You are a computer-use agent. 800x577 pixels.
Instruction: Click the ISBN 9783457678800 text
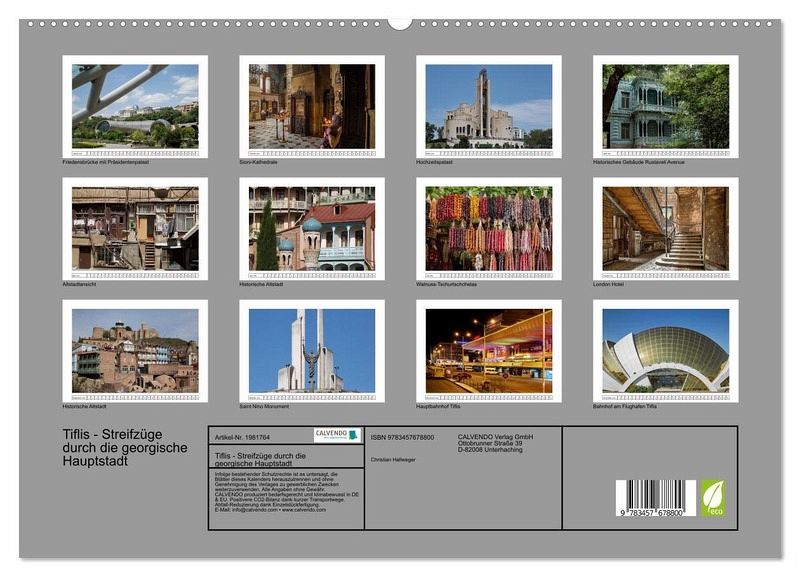tap(402, 437)
